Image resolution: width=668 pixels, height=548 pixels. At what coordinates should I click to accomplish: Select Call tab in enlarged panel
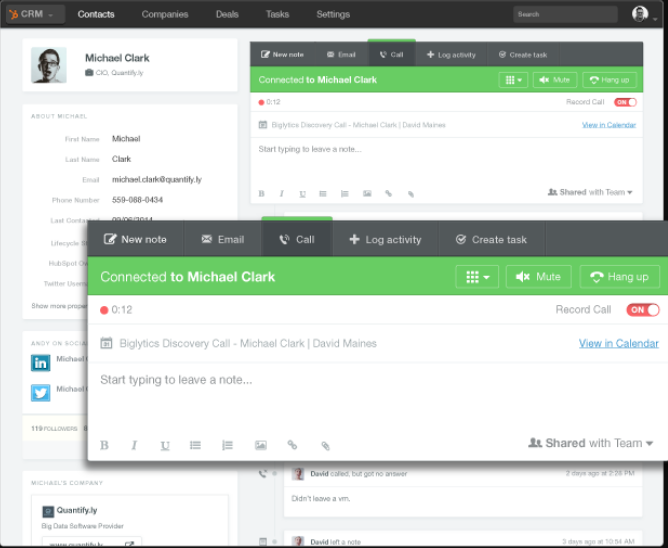(x=297, y=239)
